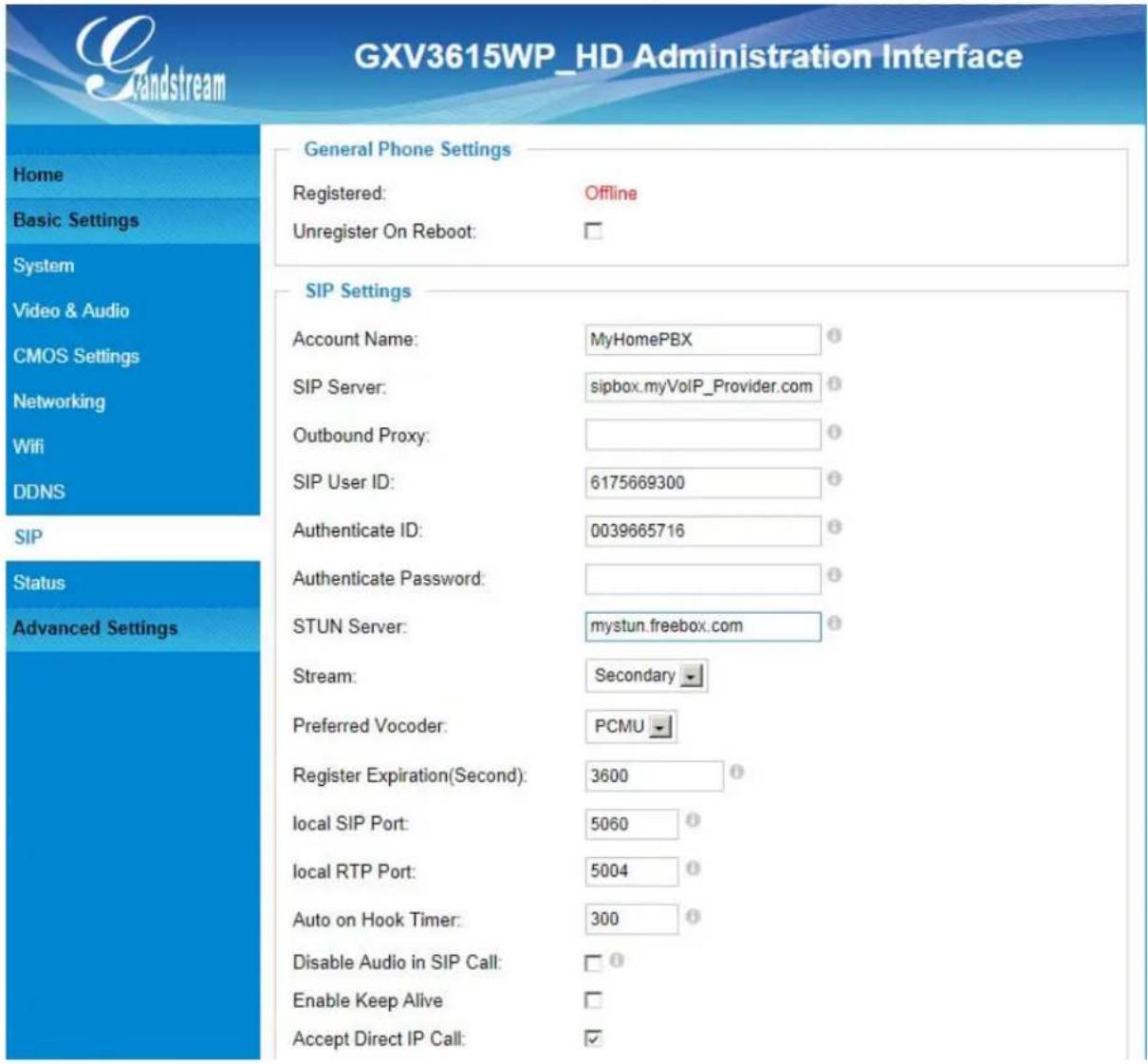Open the Stream dropdown showing Secondary
The height and width of the screenshot is (1064, 1148).
(x=646, y=676)
